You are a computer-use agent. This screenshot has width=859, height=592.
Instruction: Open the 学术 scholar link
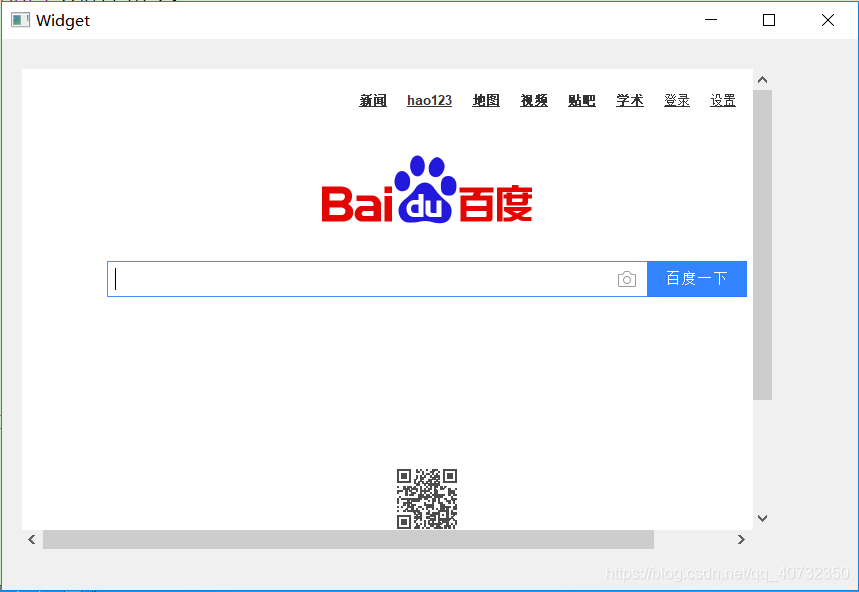click(630, 101)
